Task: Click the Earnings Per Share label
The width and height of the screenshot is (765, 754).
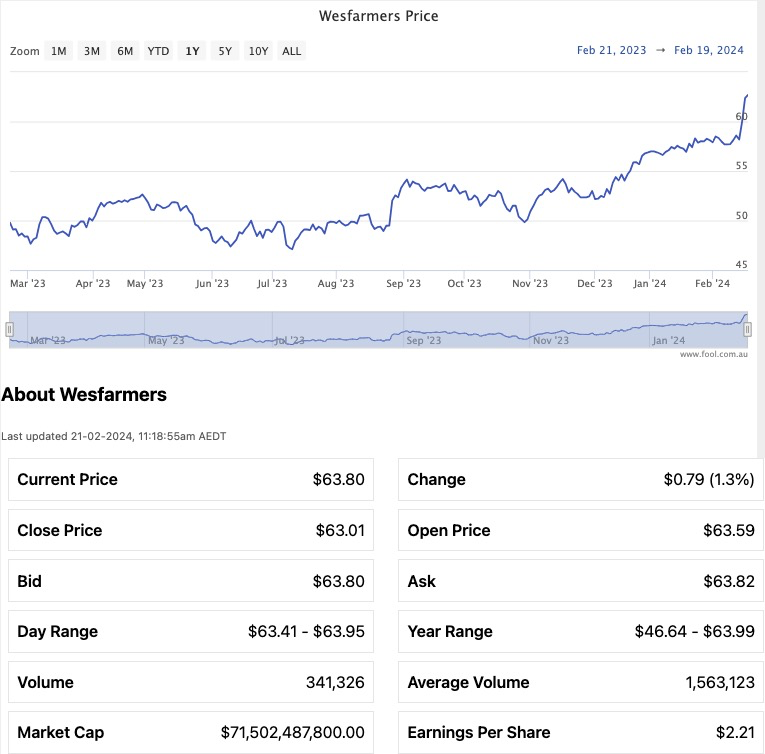Action: (479, 733)
